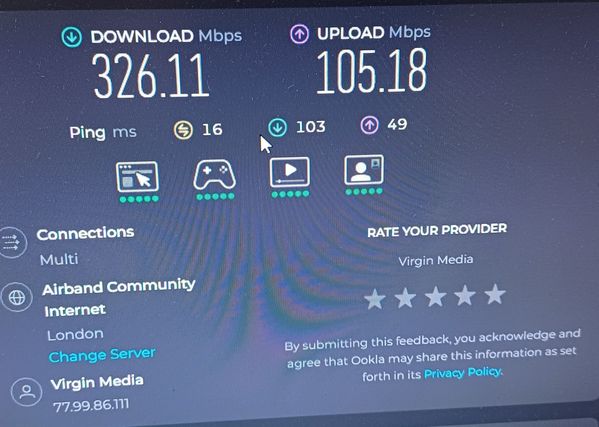Click the yellow idle ping icon
This screenshot has height=427, width=599.
183,130
